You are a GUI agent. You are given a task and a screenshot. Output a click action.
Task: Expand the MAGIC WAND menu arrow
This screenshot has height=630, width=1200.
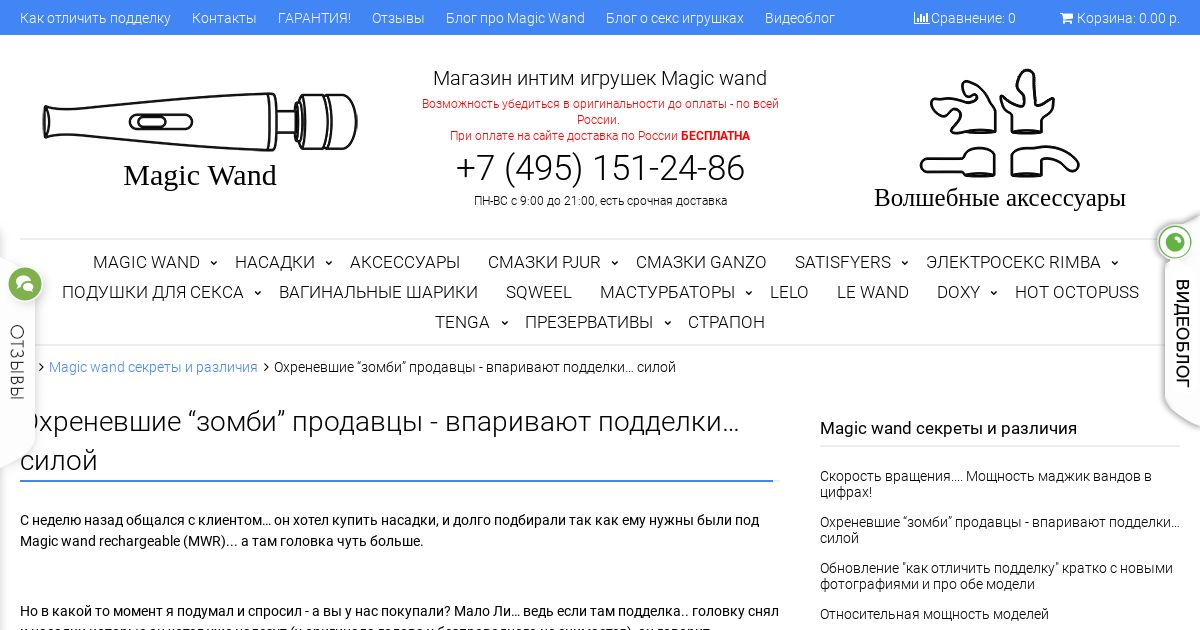(213, 263)
